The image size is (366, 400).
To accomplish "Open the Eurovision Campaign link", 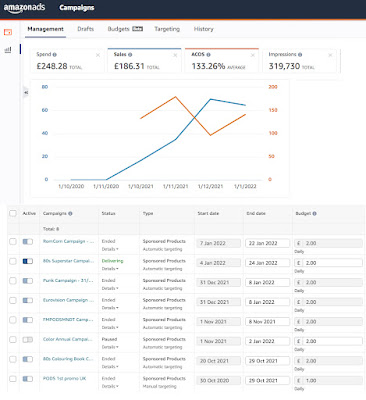I will click(x=68, y=300).
